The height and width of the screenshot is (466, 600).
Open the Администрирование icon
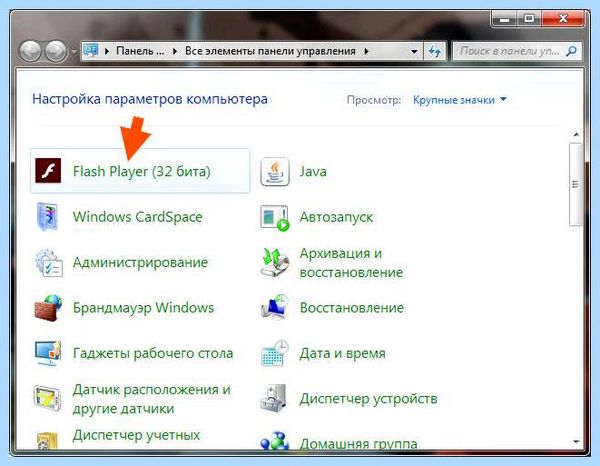click(x=48, y=262)
